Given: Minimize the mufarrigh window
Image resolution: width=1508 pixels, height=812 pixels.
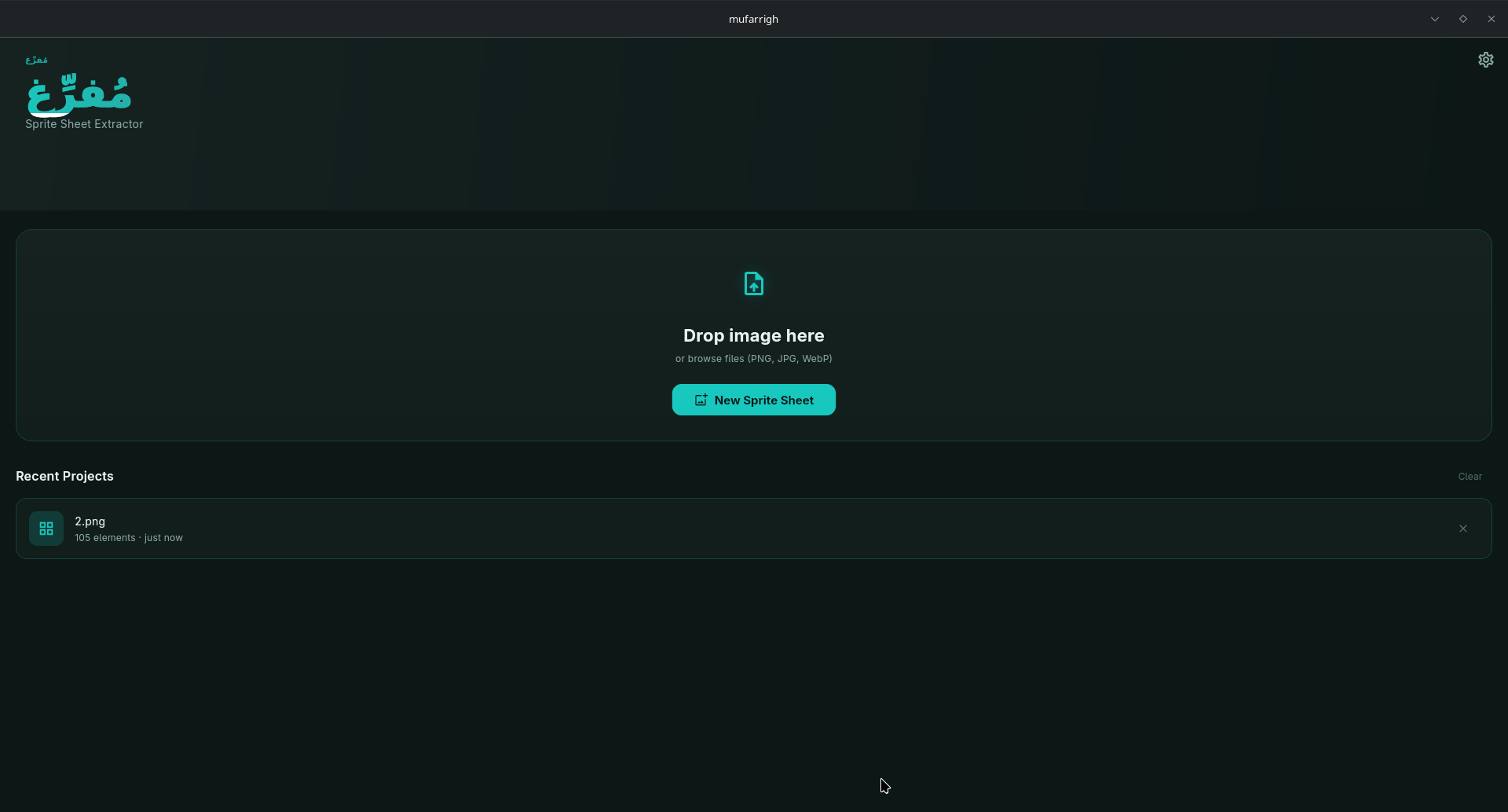Looking at the screenshot, I should (1434, 19).
